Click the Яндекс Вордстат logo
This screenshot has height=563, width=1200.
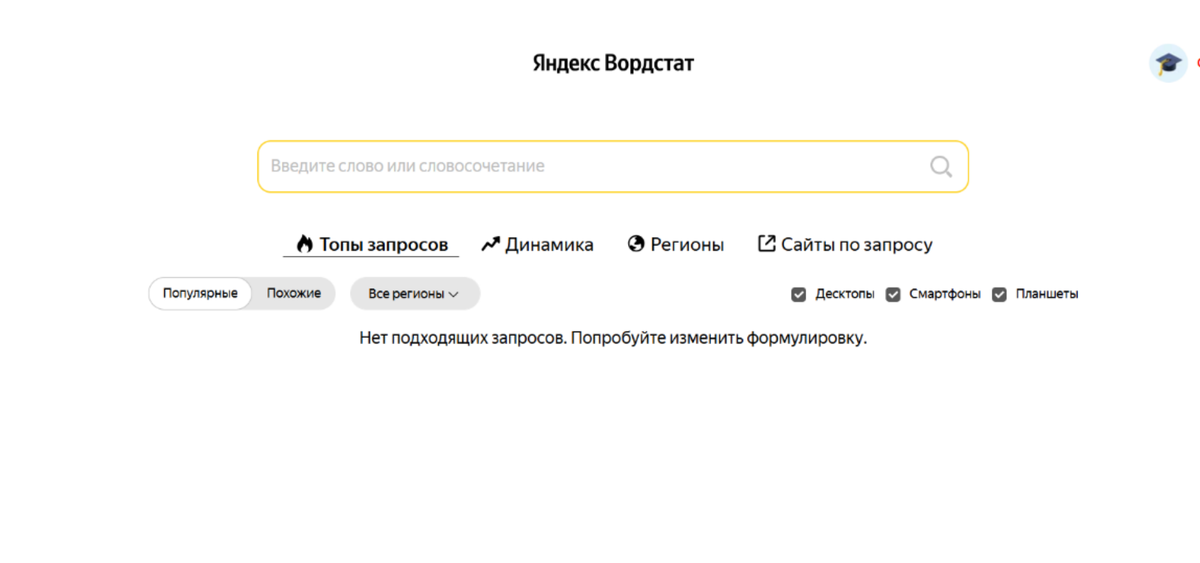point(613,64)
